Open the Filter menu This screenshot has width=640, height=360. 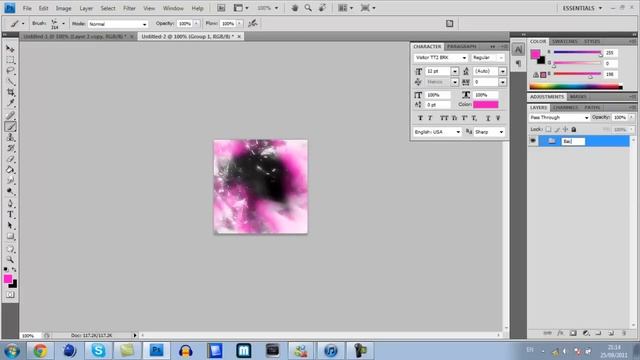(x=129, y=8)
